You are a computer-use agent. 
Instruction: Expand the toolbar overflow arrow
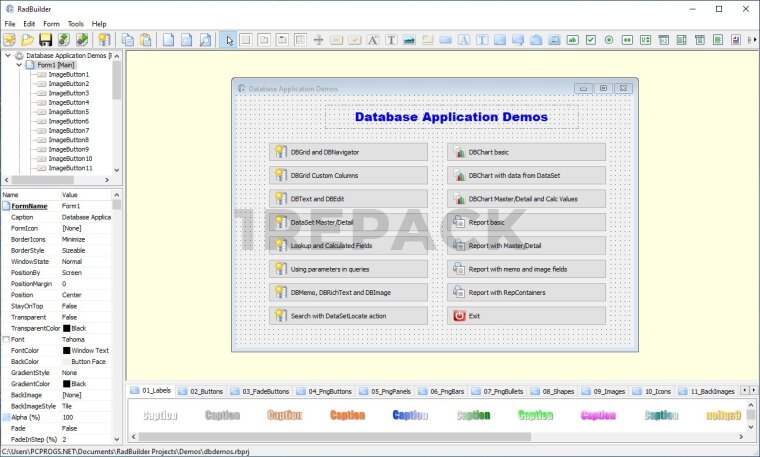pos(754,40)
